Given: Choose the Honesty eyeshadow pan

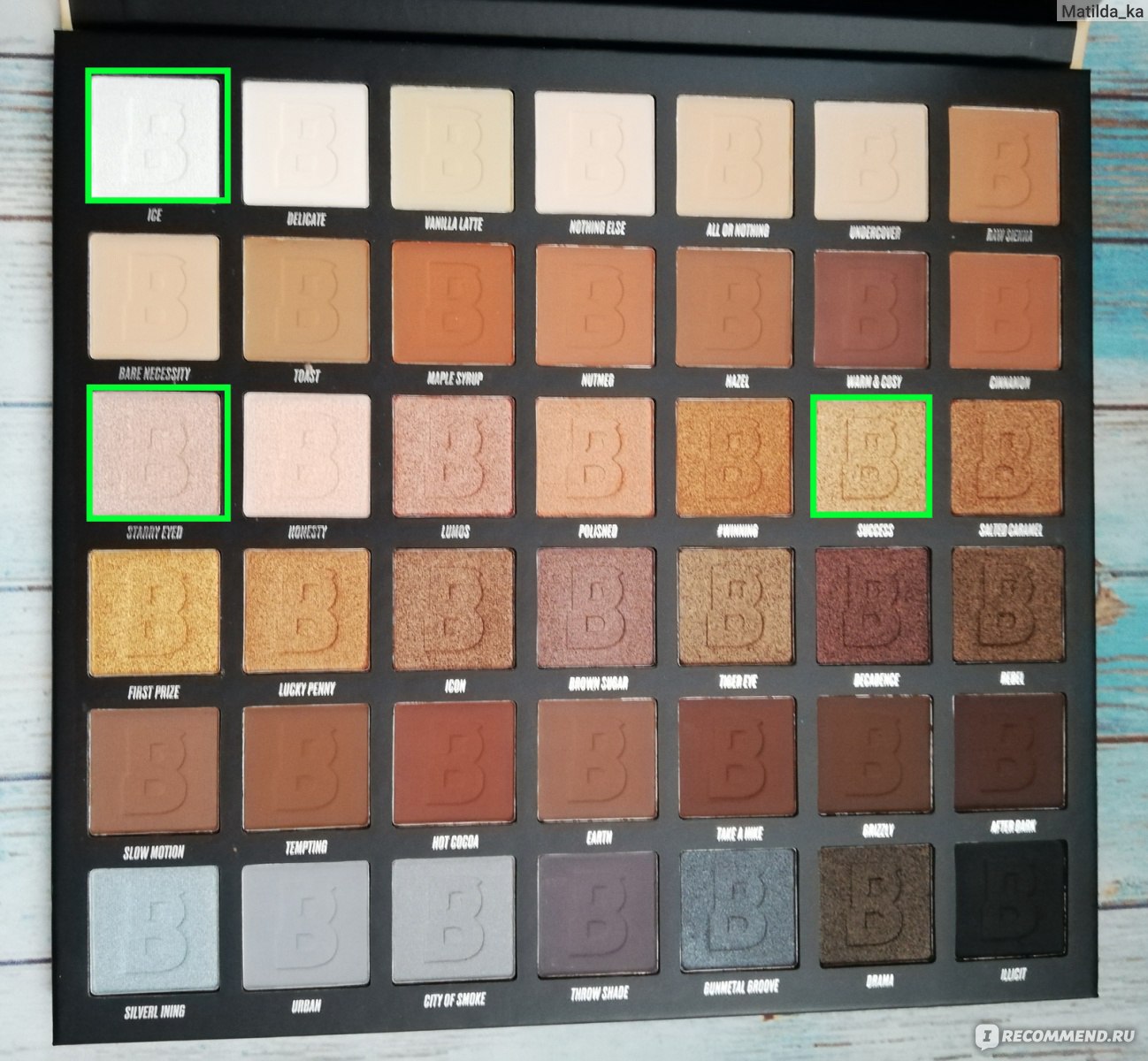Looking at the screenshot, I should tap(306, 454).
